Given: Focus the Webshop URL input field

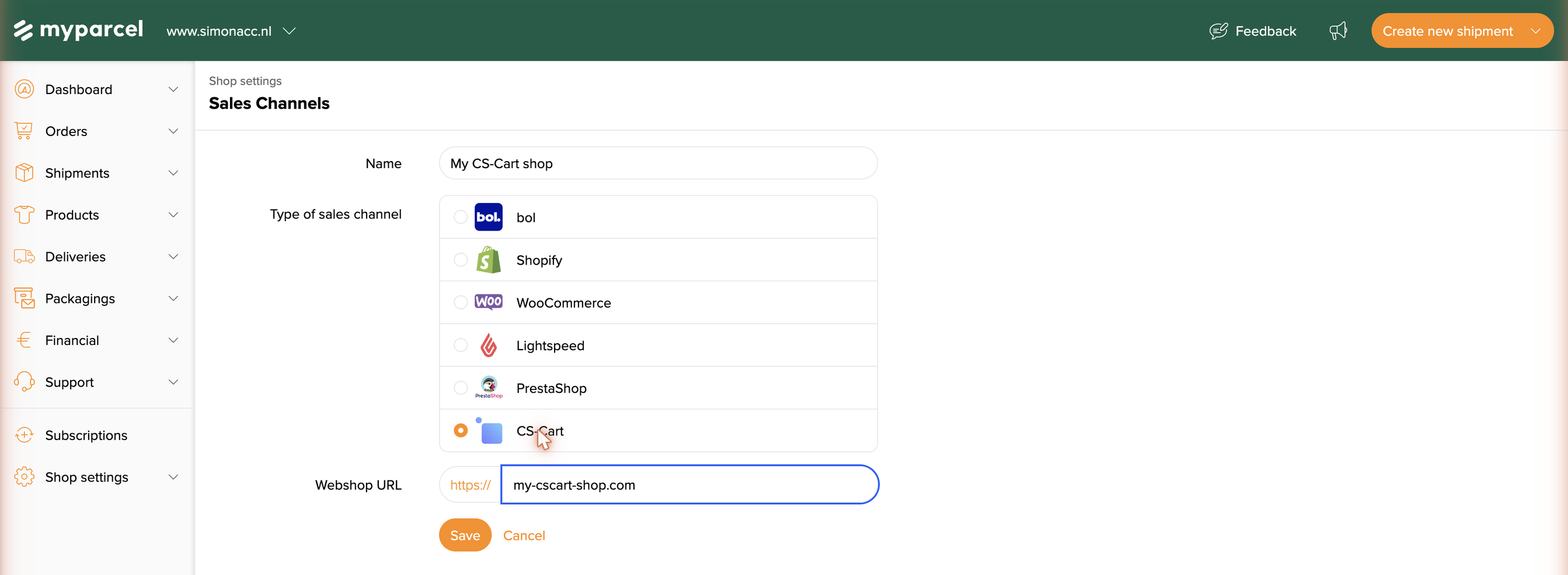Looking at the screenshot, I should (x=689, y=485).
